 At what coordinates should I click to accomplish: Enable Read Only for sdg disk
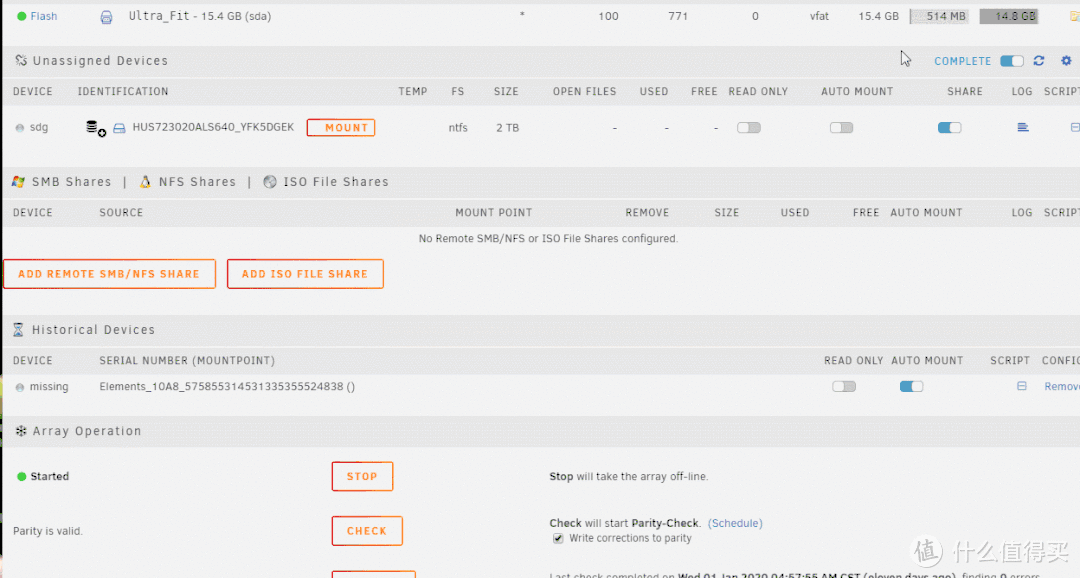pos(748,128)
